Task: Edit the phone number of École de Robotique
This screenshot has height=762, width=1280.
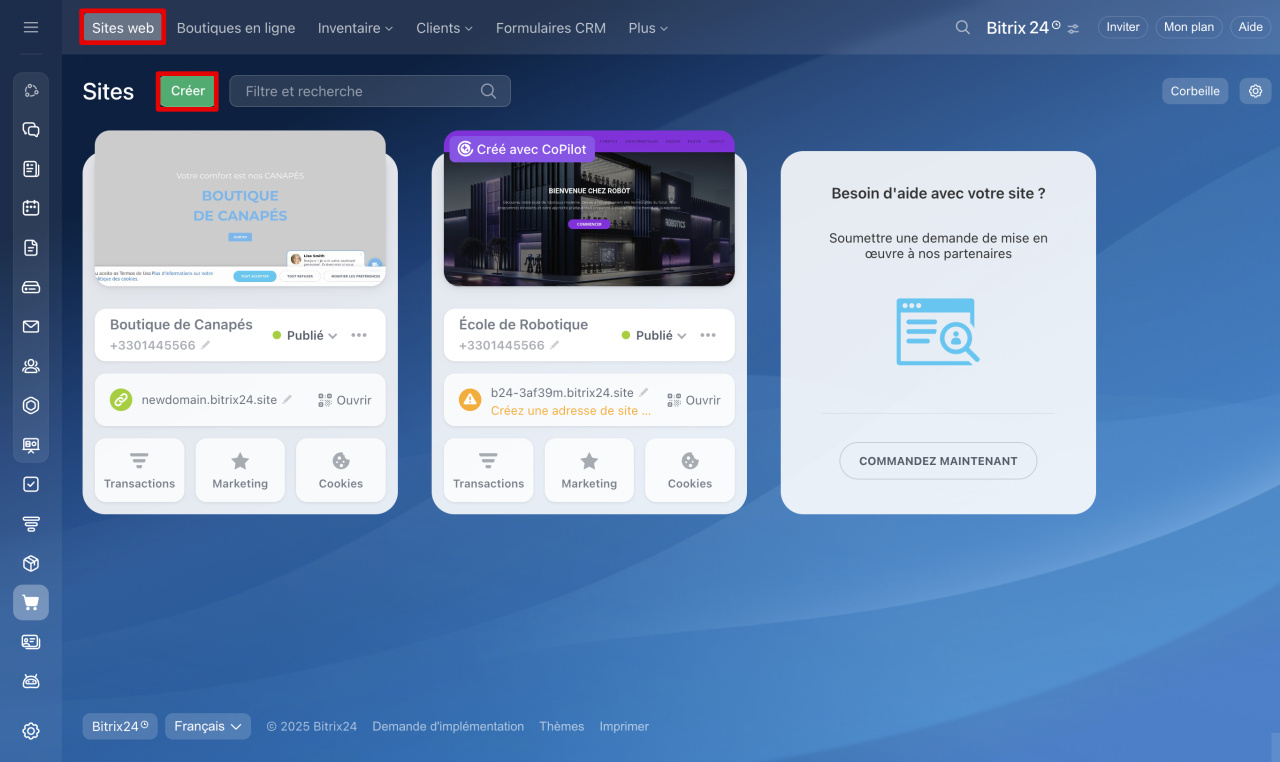Action: point(555,345)
